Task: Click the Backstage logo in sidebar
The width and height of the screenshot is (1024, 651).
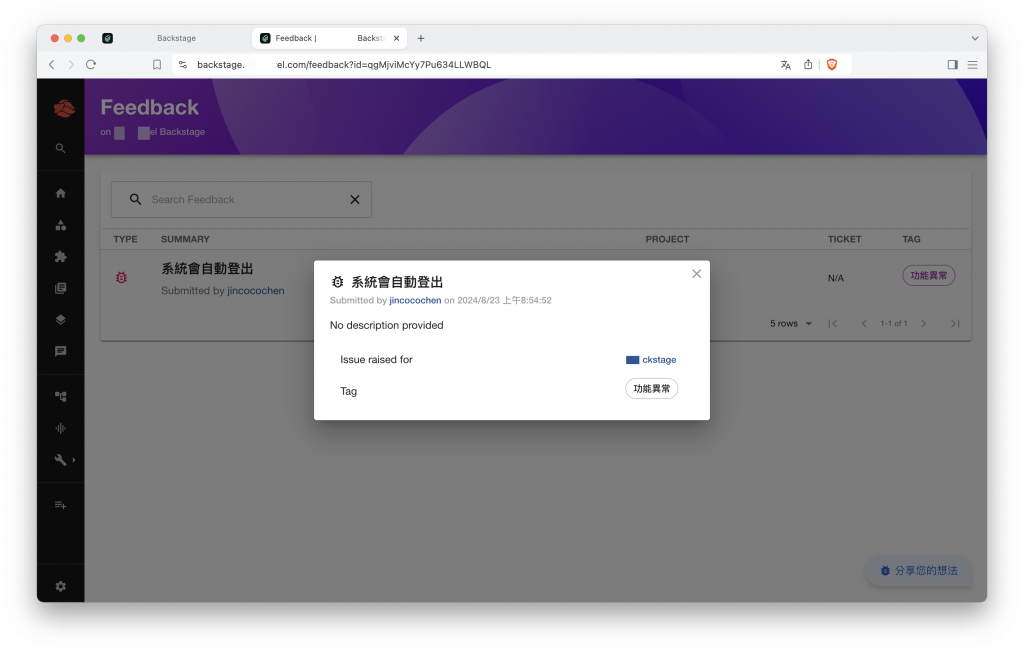Action: pos(64,108)
